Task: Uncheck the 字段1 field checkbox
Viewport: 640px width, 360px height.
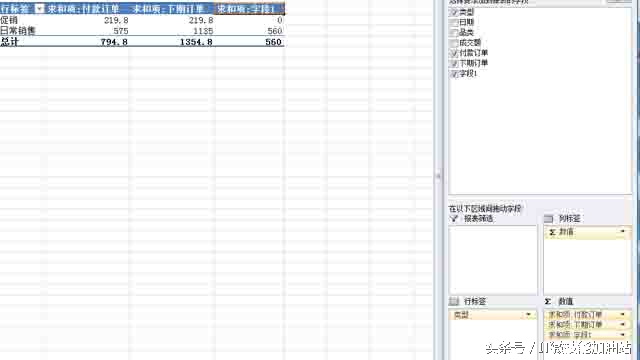Action: click(x=453, y=74)
